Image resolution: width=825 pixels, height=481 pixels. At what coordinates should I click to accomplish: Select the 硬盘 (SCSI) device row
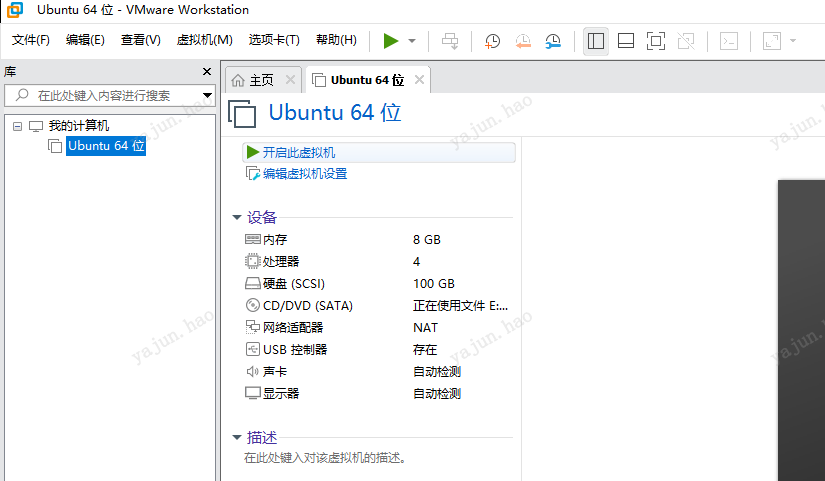point(378,284)
